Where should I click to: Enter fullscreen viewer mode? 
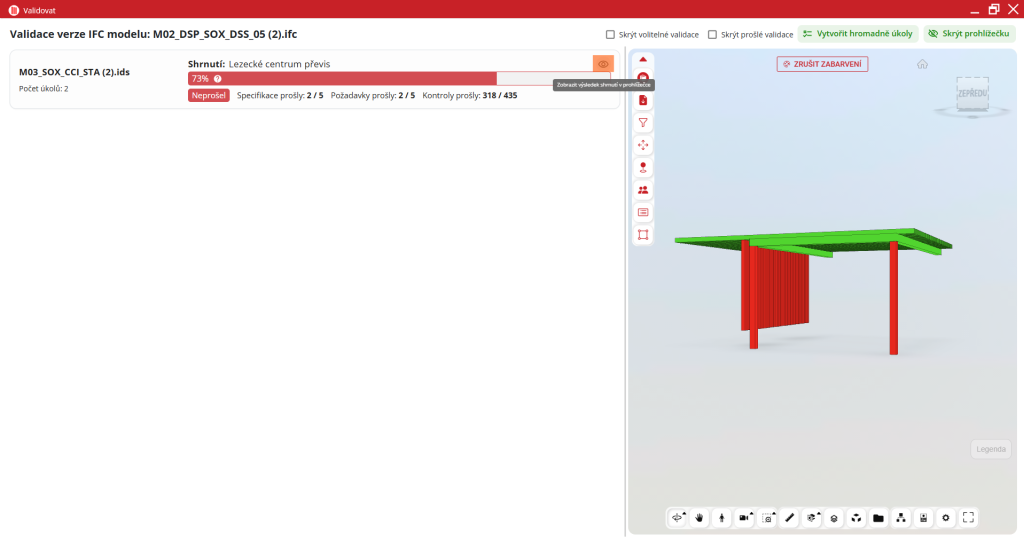tap(968, 518)
